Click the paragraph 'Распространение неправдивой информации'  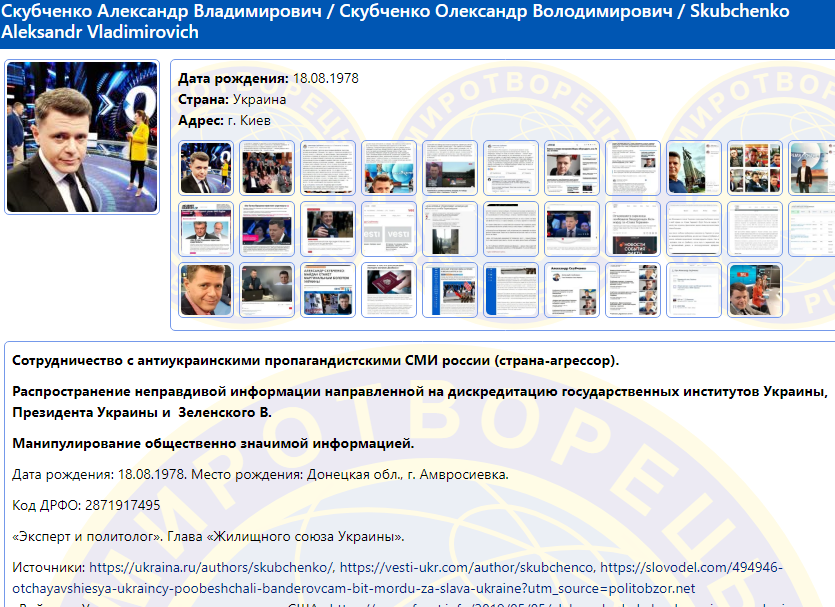[420, 402]
